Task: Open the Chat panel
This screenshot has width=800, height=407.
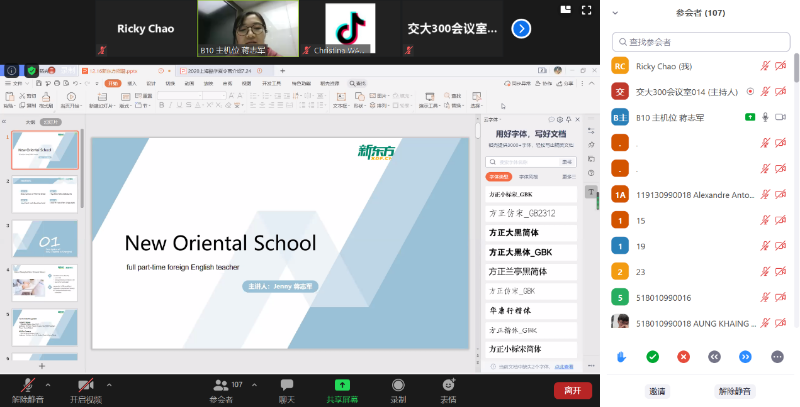Action: click(287, 391)
